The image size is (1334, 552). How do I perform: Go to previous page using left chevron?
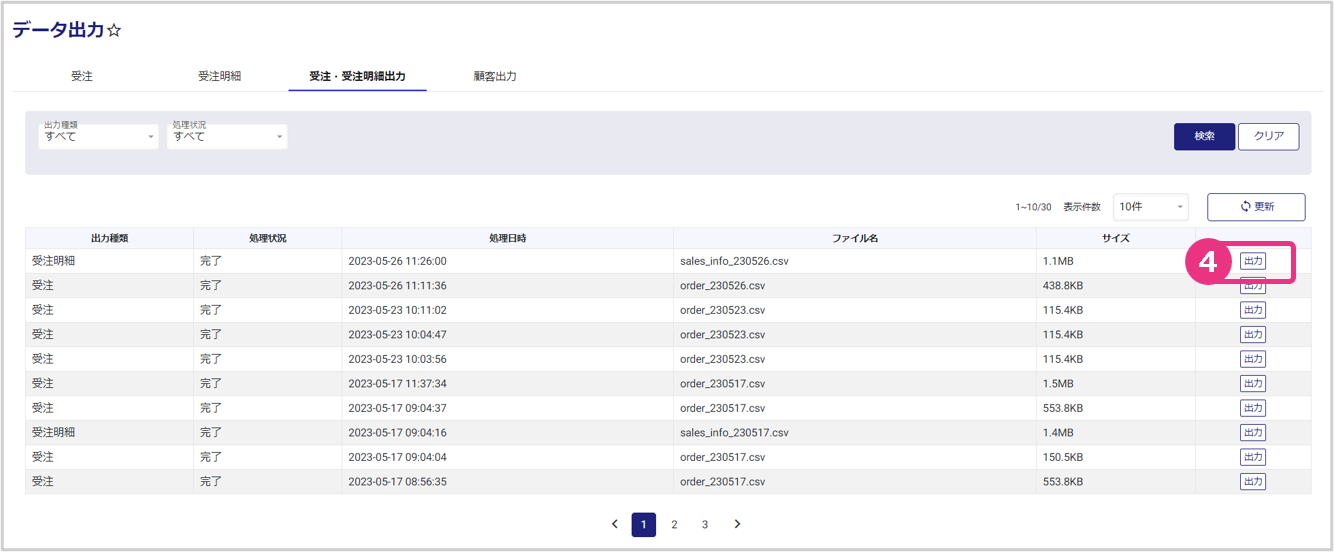pyautogui.click(x=614, y=524)
